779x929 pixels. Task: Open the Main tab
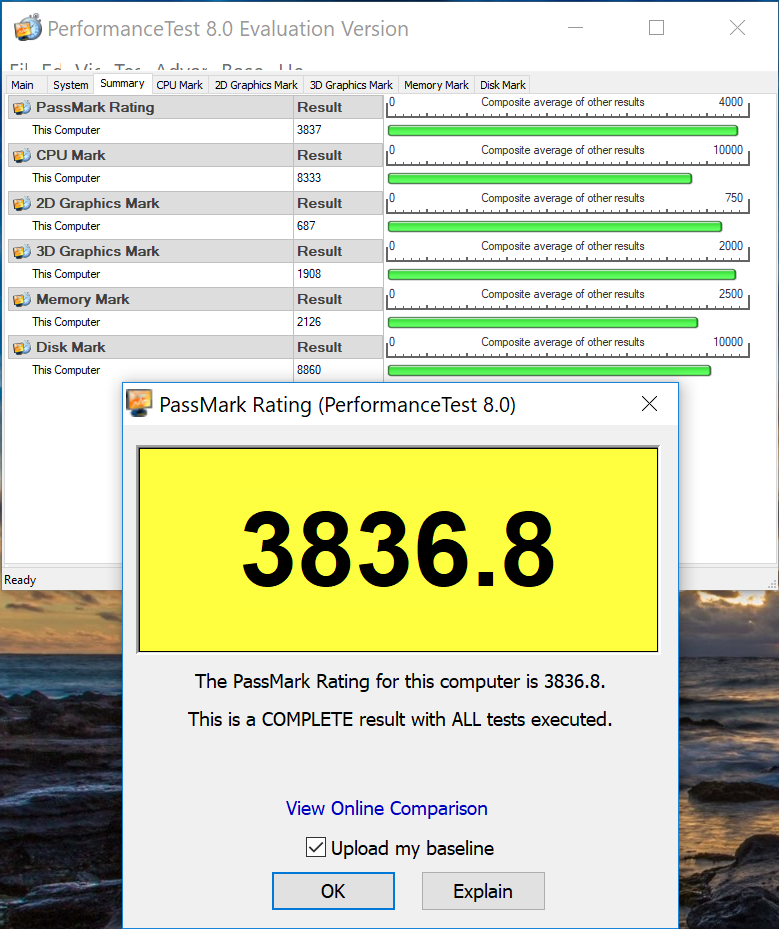(x=23, y=85)
